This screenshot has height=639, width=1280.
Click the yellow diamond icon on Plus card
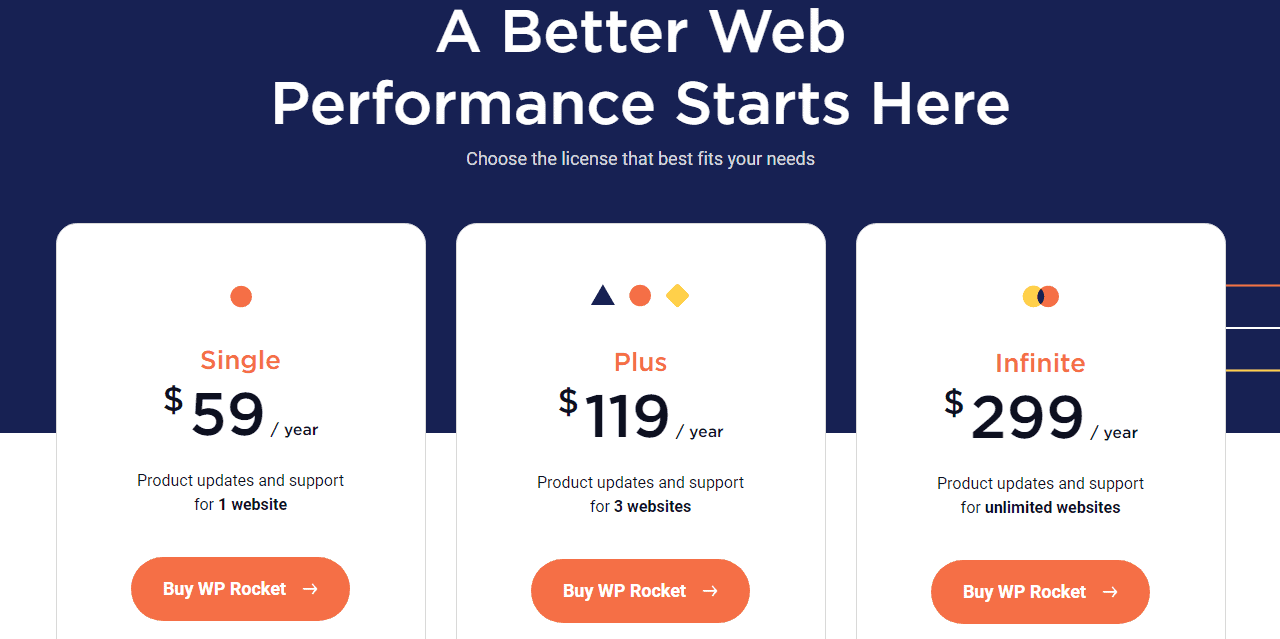[677, 296]
